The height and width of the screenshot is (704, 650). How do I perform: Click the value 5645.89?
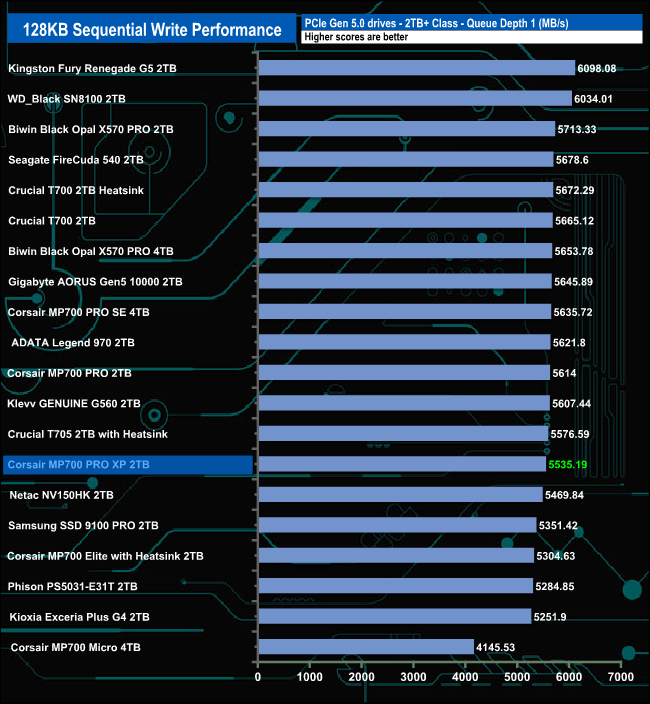573,282
